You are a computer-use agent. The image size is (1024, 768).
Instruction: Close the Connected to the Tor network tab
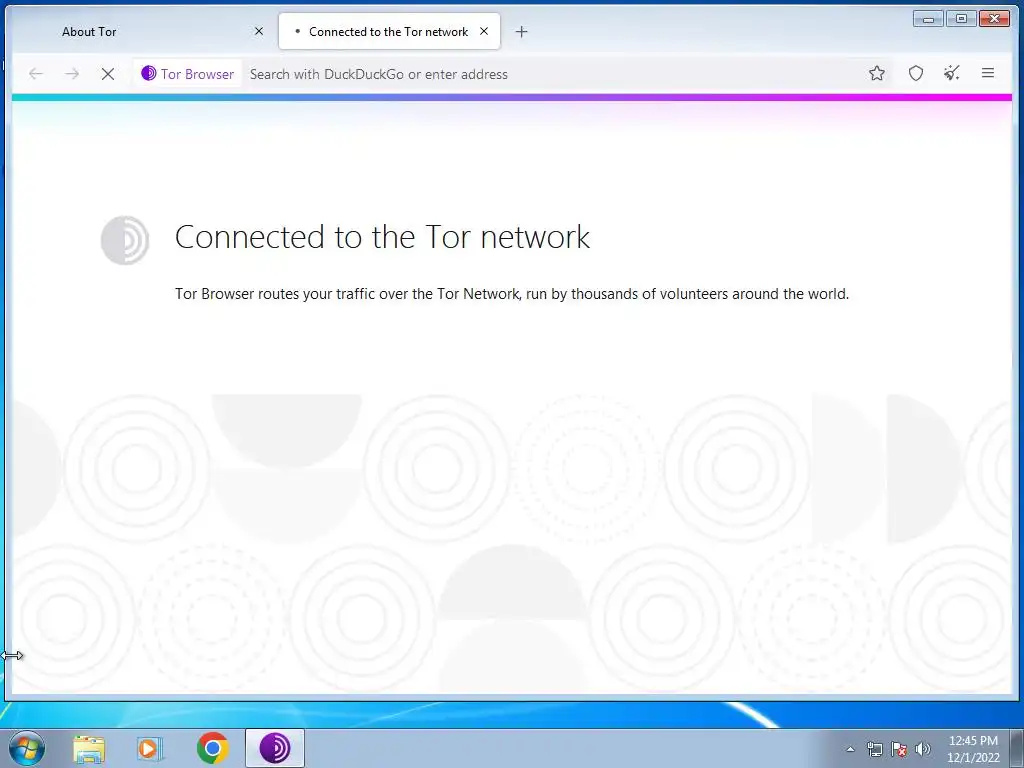484,31
